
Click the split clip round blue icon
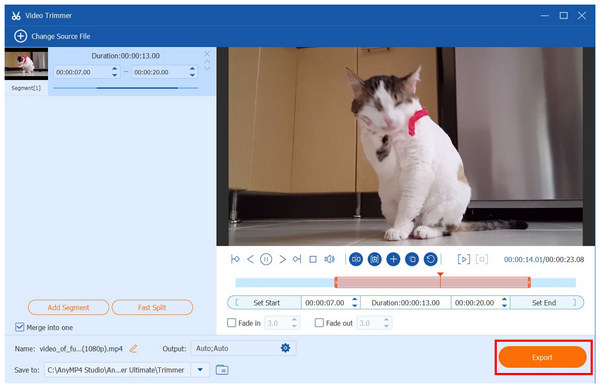coord(356,259)
